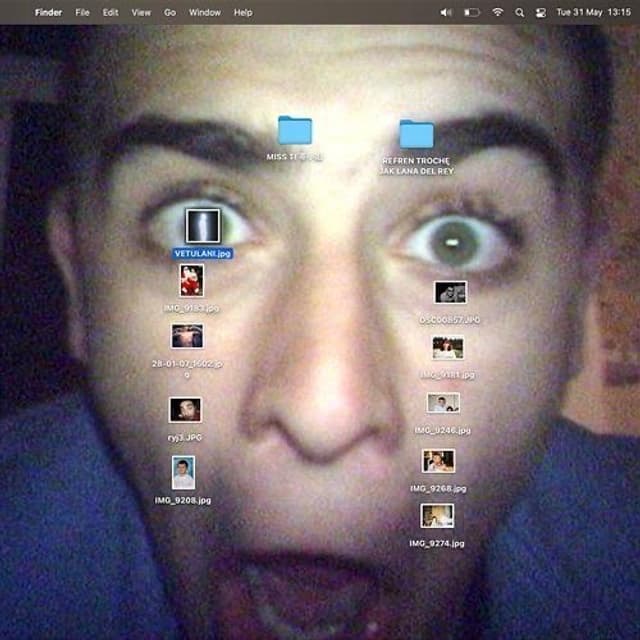Open the Finder menu

tap(48, 13)
